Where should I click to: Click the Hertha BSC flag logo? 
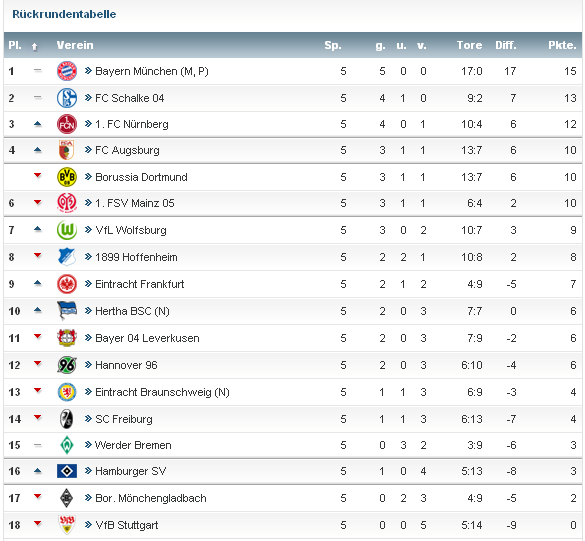(x=67, y=311)
